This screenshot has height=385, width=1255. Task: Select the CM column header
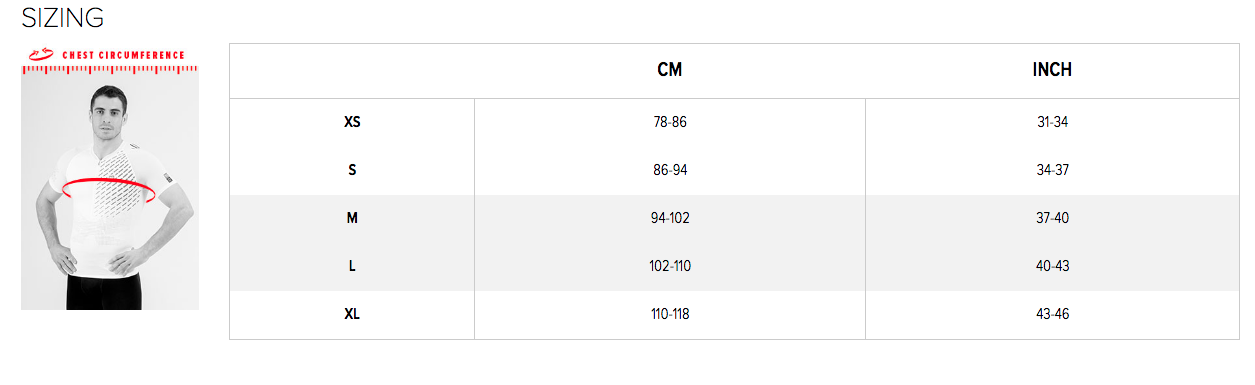[x=670, y=70]
